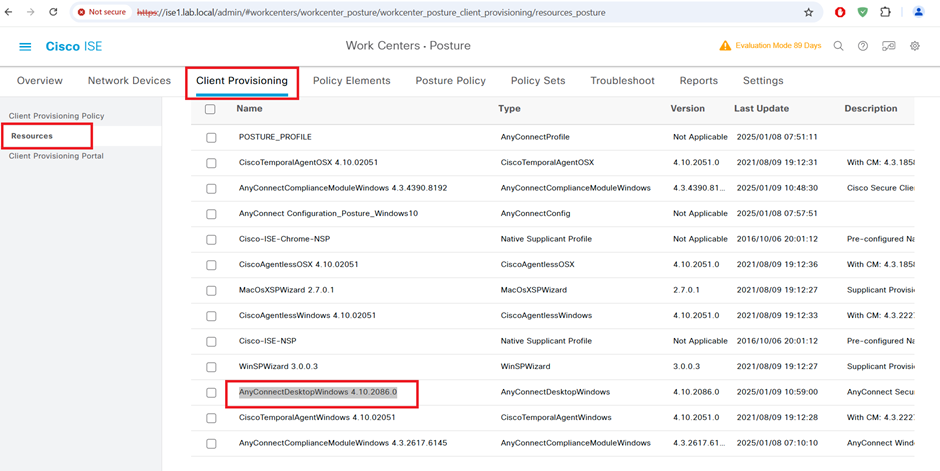
Task: Sort table by Name column header
Action: pos(250,109)
